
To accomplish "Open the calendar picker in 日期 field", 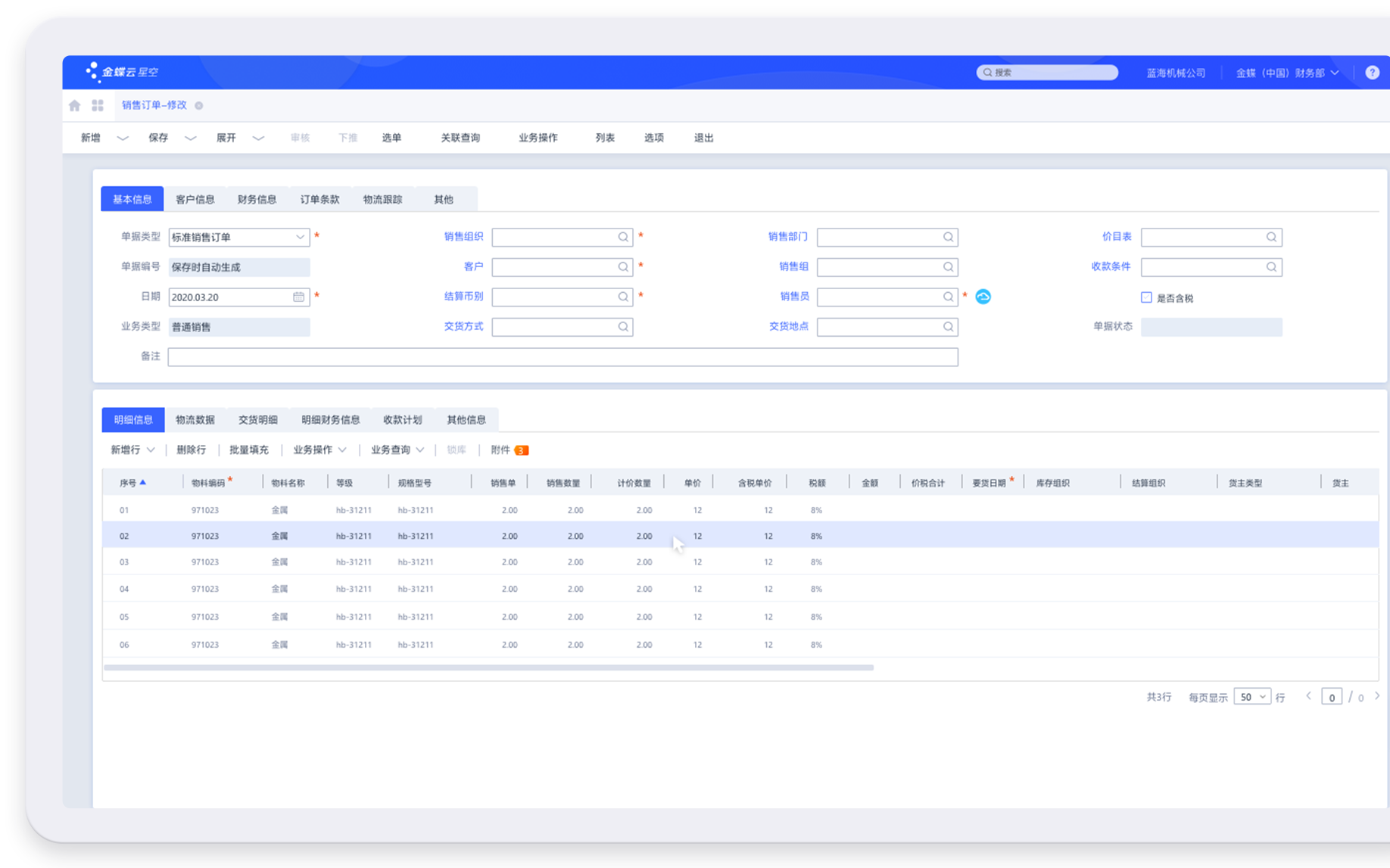I will pyautogui.click(x=299, y=297).
